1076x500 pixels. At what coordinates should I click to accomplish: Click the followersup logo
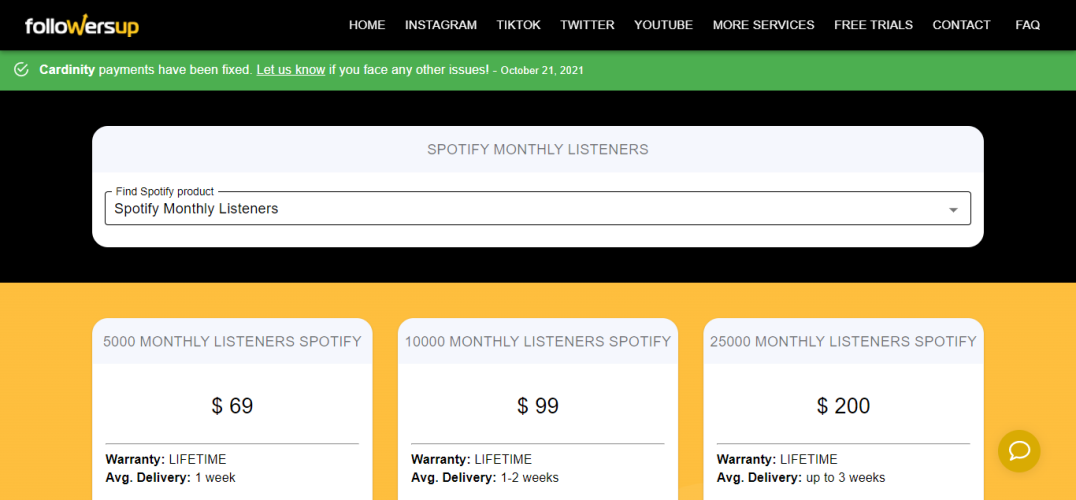click(x=82, y=25)
